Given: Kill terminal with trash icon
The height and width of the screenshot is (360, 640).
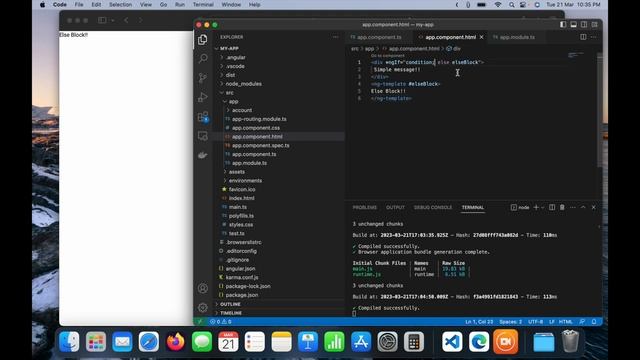Looking at the screenshot, I should [x=562, y=207].
